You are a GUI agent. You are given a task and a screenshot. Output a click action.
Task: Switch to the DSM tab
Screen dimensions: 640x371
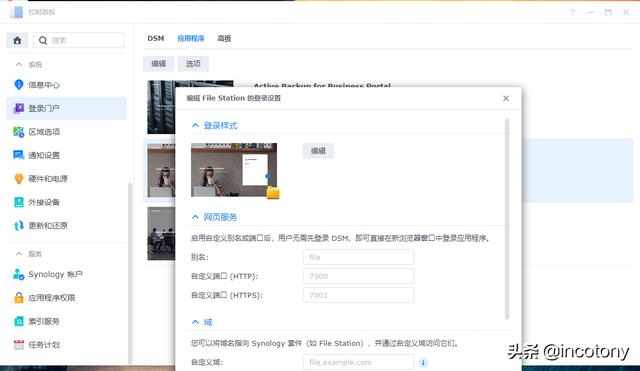coord(156,38)
